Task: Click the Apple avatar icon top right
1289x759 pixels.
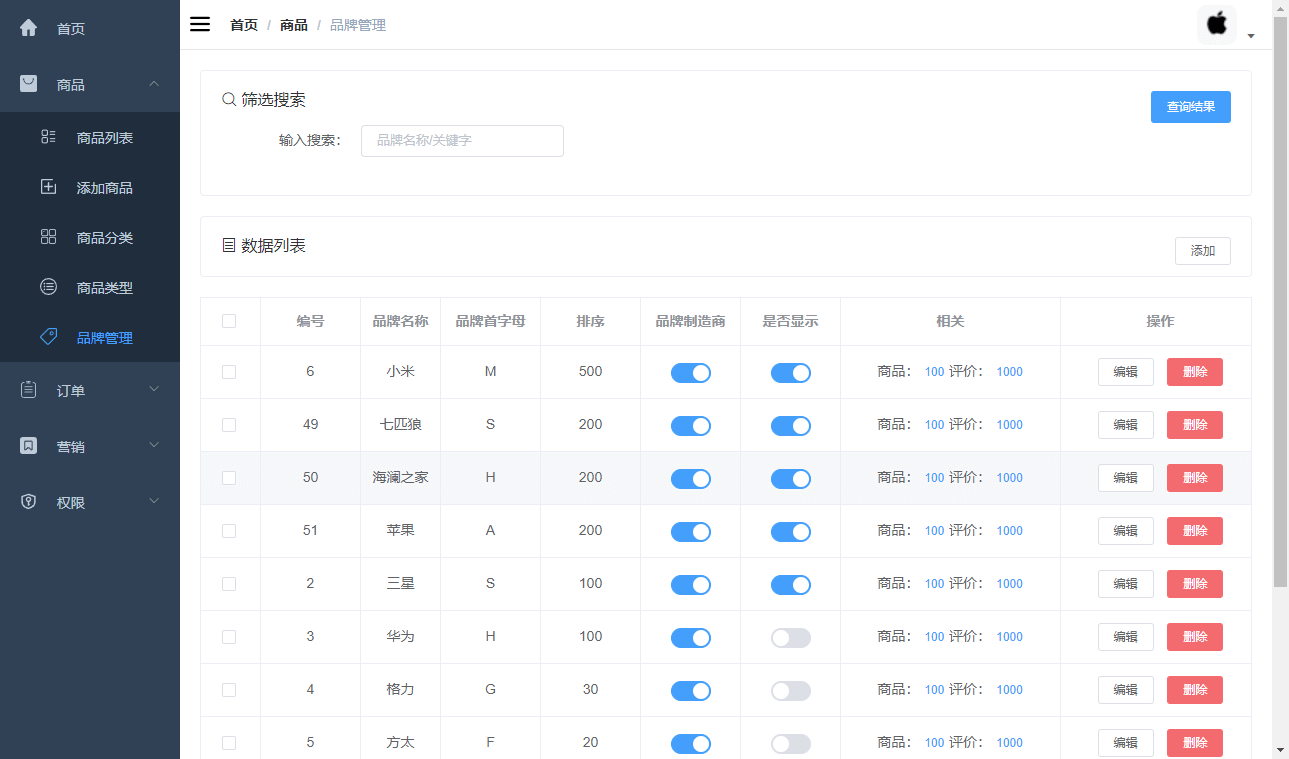Action: (1216, 23)
